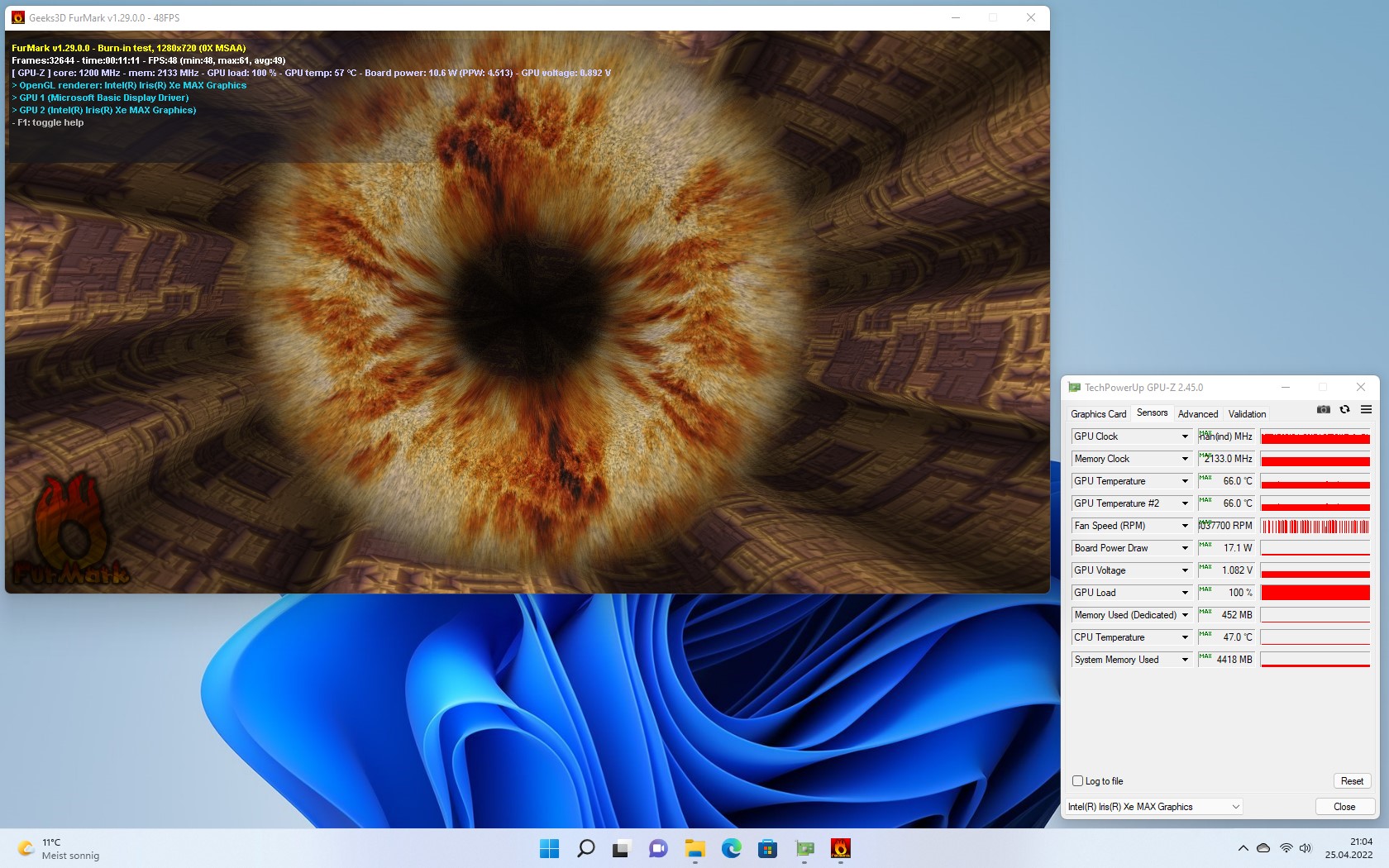Open Microsoft Store from the taskbar

point(767,848)
